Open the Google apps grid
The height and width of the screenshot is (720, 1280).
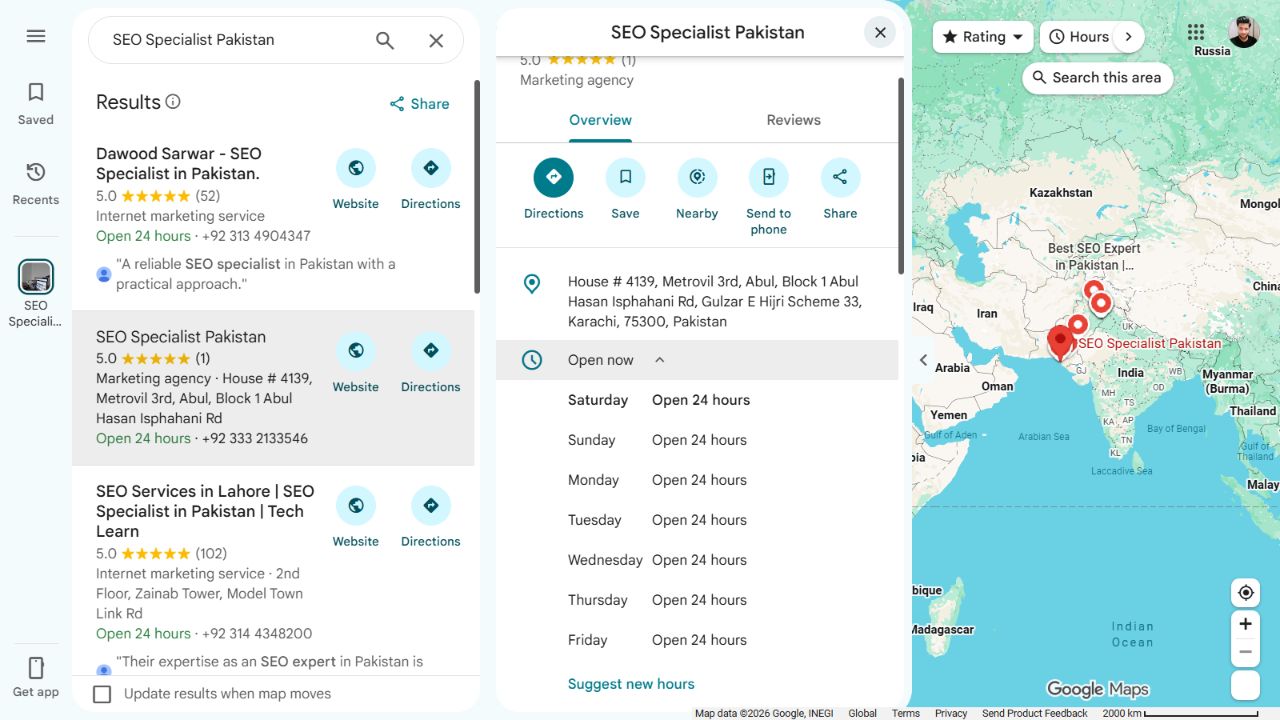click(x=1196, y=32)
